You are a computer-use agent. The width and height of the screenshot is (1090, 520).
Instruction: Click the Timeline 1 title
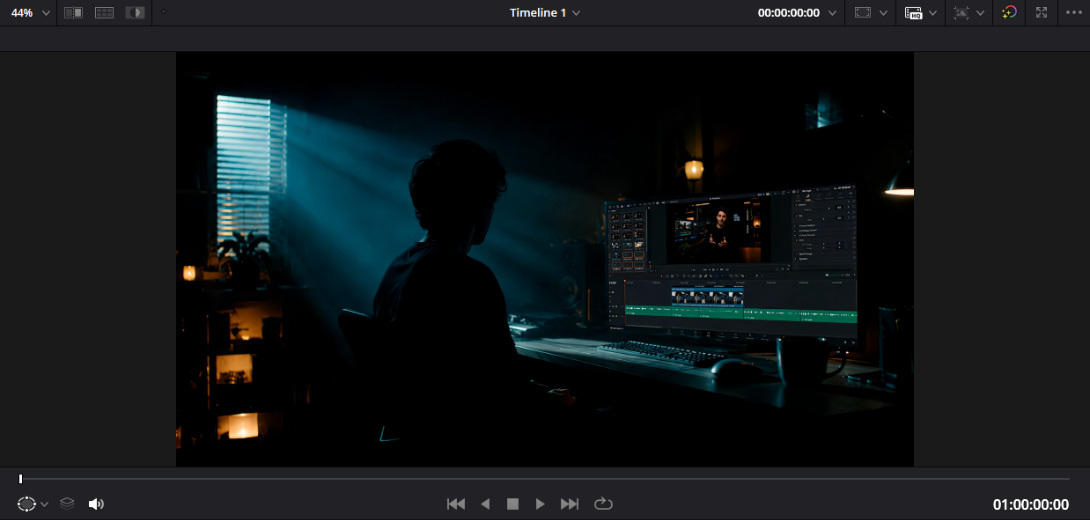tap(537, 13)
